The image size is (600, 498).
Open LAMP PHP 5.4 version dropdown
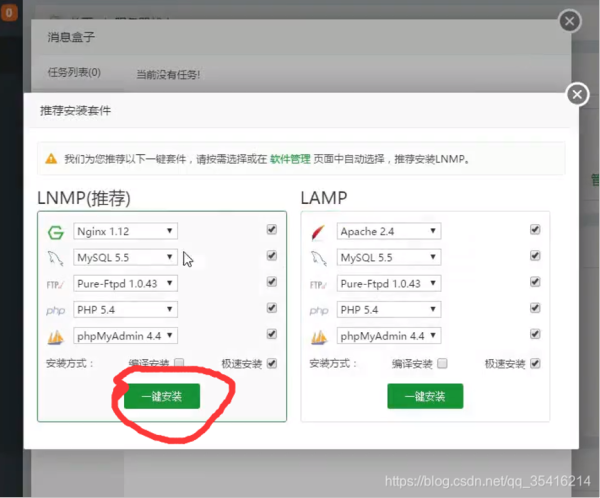coord(389,310)
